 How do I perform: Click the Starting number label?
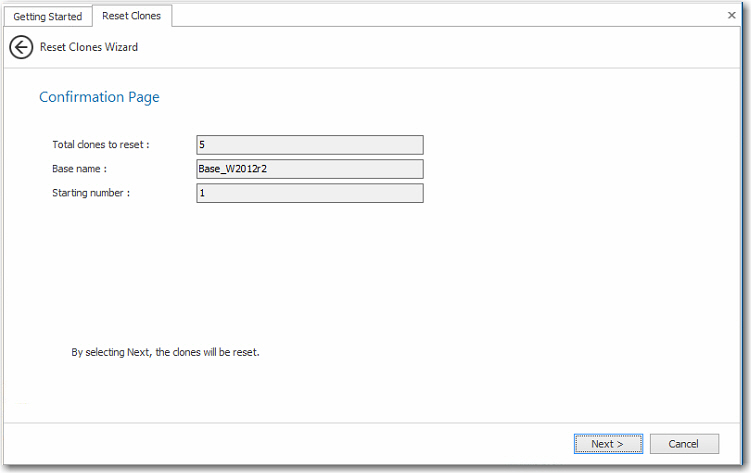[x=91, y=193]
